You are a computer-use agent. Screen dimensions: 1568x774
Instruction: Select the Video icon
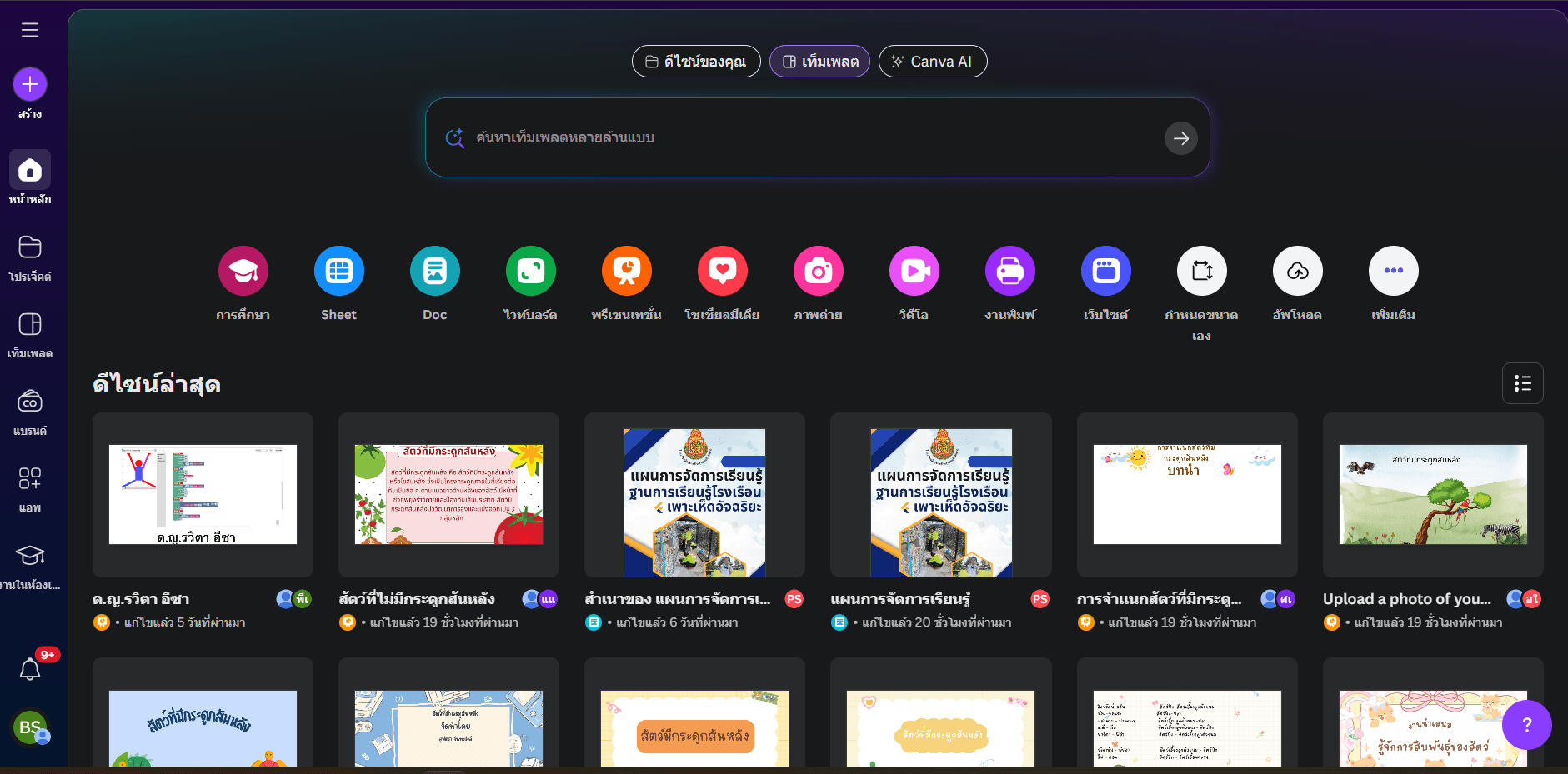click(914, 271)
